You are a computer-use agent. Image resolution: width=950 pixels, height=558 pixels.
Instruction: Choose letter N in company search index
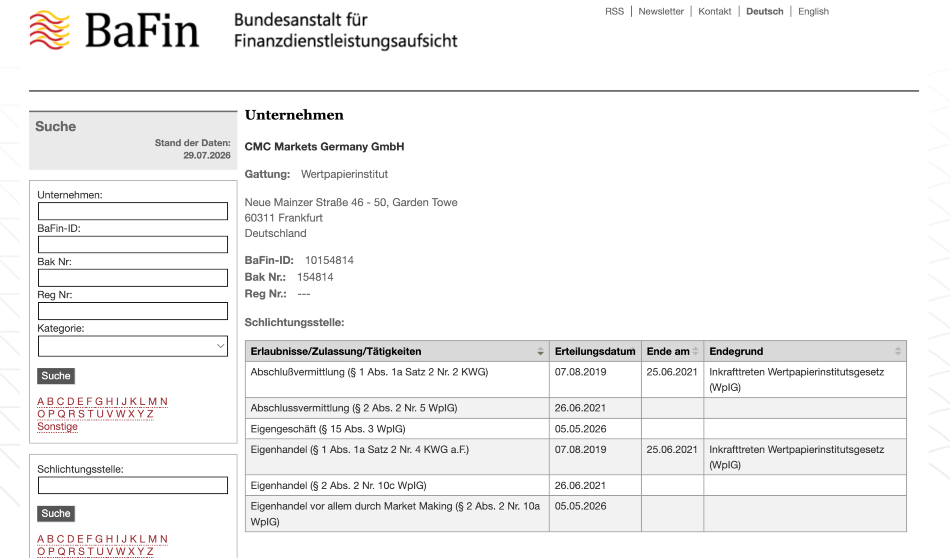click(x=164, y=402)
